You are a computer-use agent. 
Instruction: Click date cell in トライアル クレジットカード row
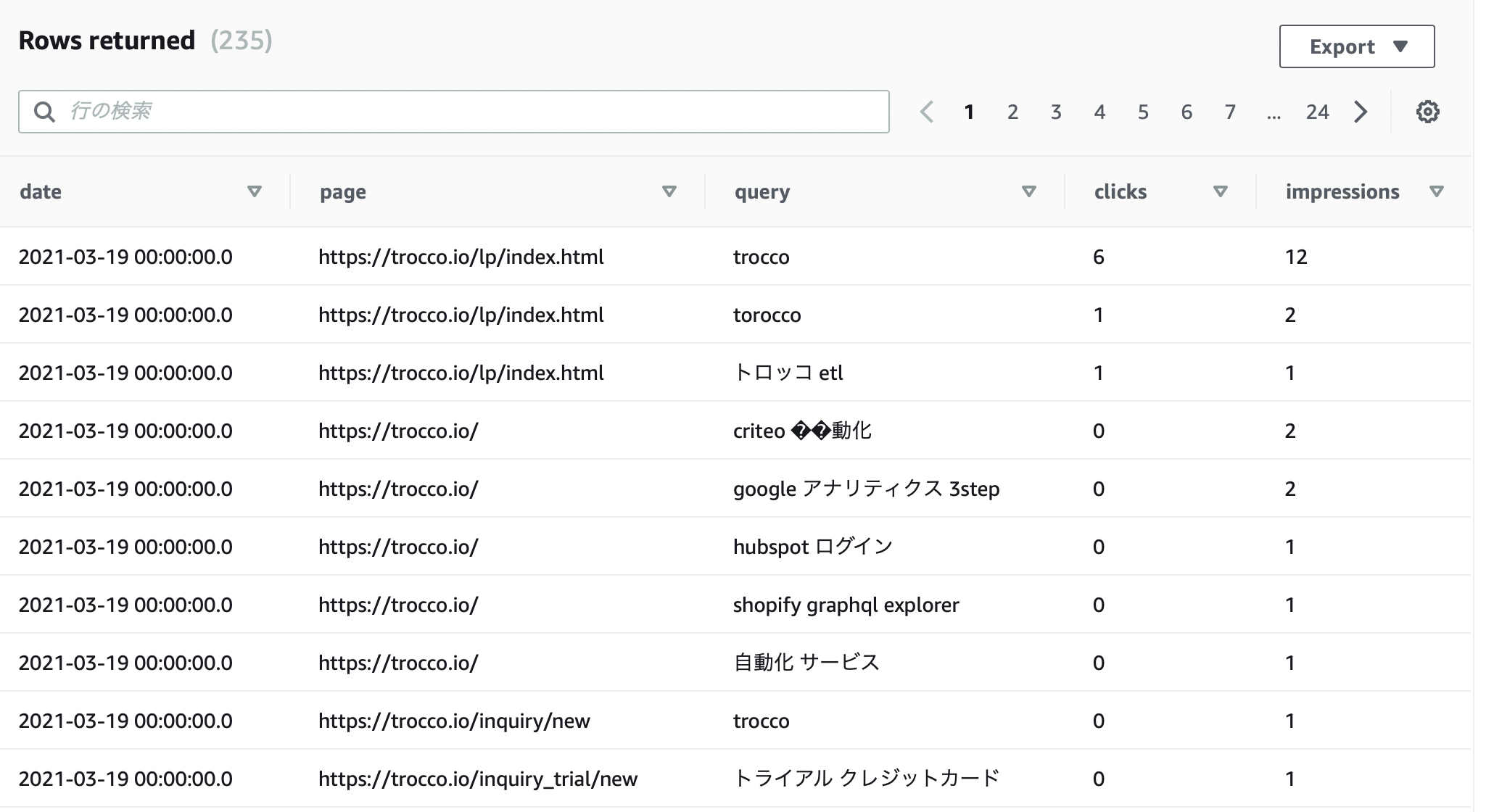pyautogui.click(x=125, y=779)
